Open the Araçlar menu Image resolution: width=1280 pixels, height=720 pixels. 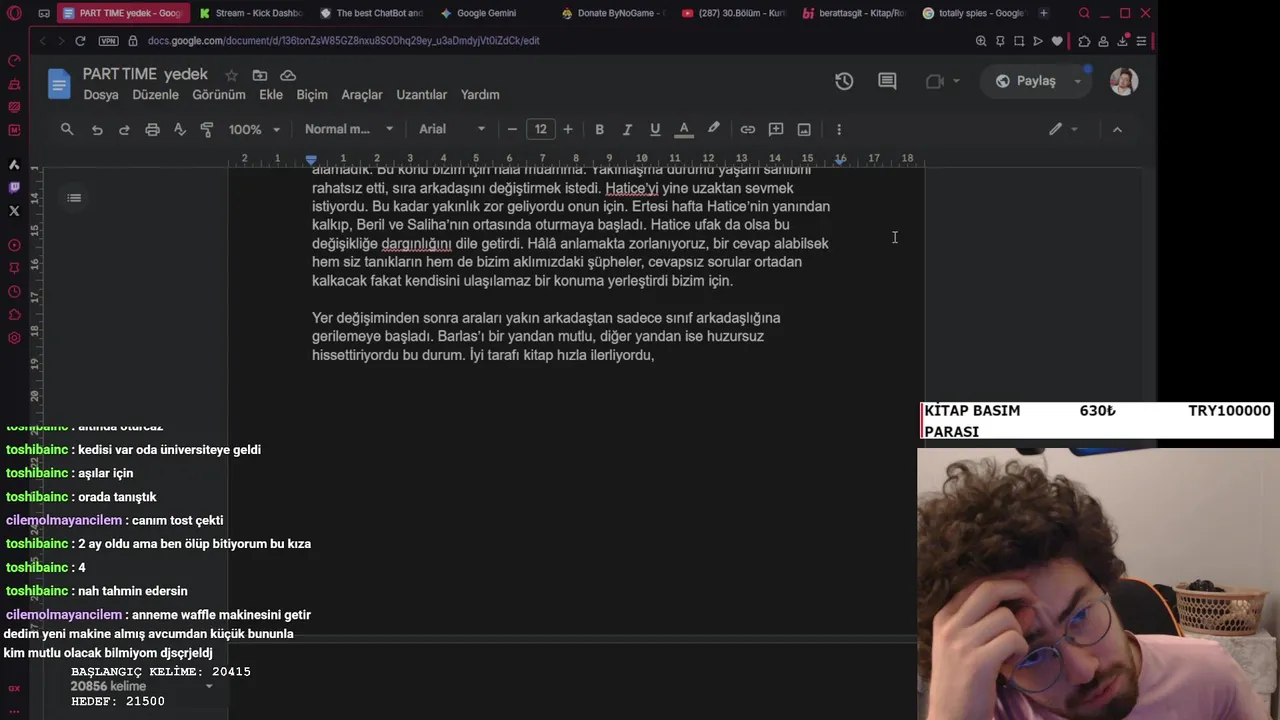362,95
